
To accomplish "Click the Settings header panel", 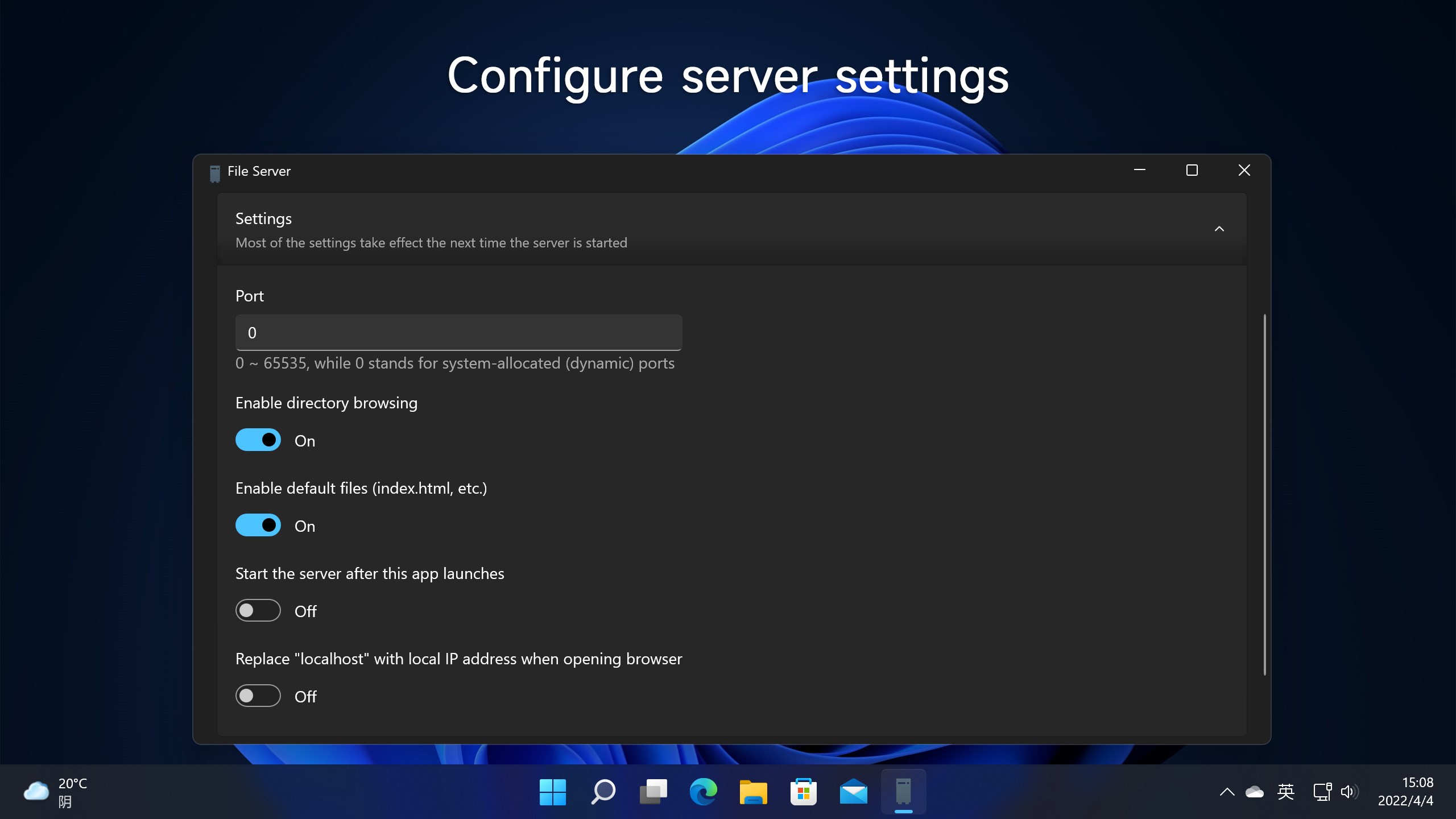I will pyautogui.click(x=682, y=229).
